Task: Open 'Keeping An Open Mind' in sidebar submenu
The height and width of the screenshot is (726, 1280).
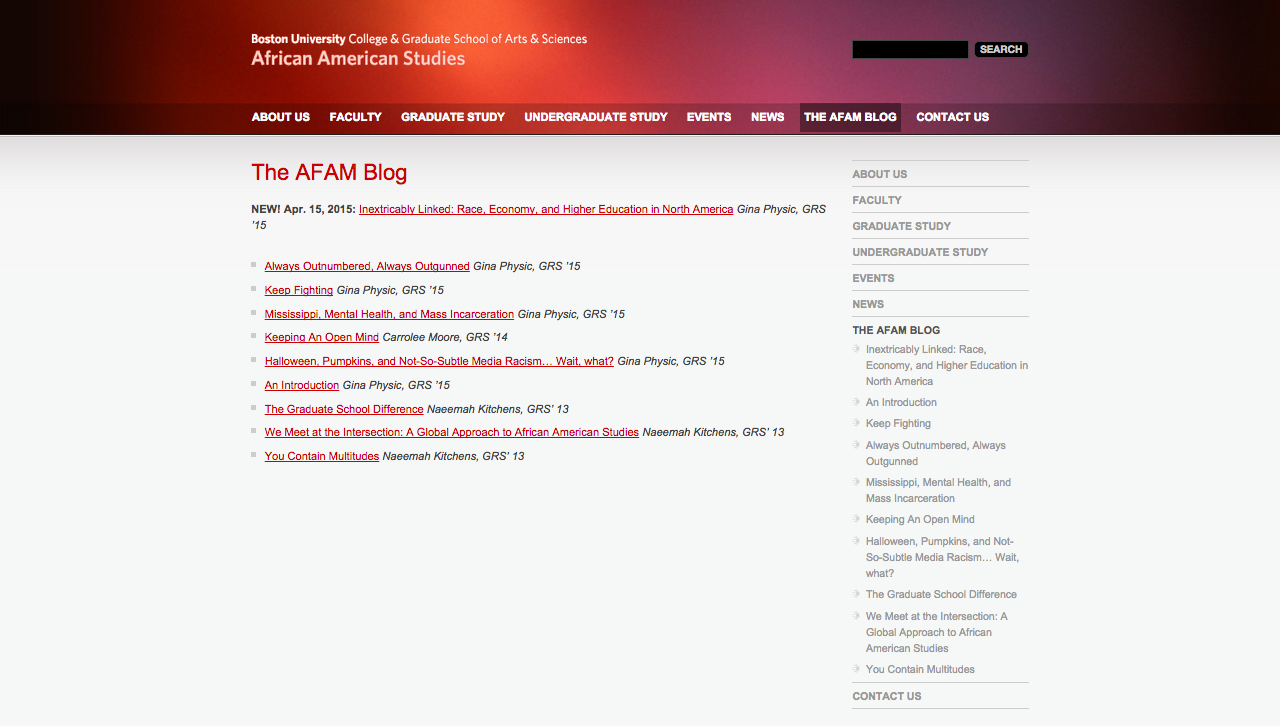Action: (x=920, y=520)
